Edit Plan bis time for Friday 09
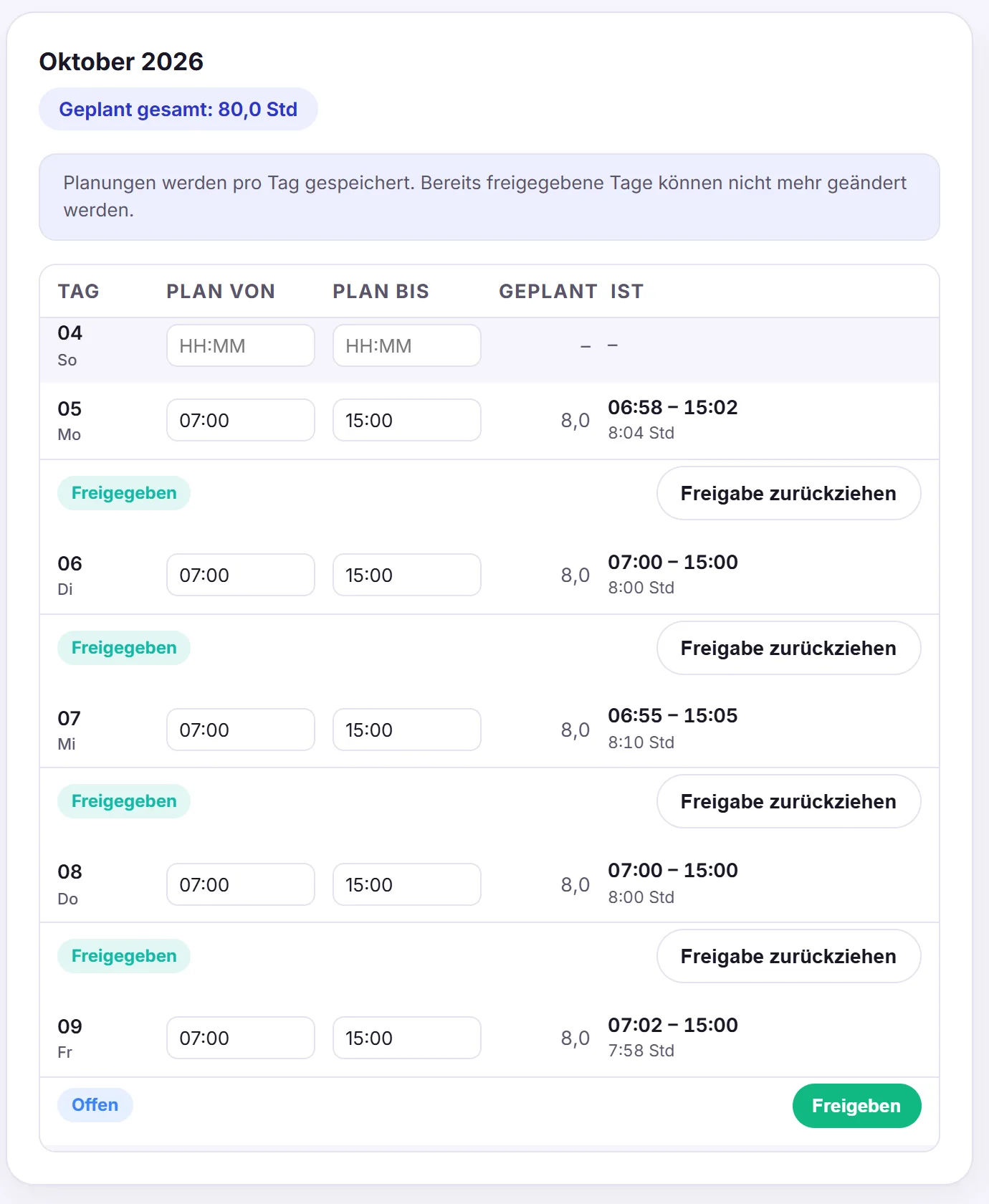989x1204 pixels. point(407,1038)
